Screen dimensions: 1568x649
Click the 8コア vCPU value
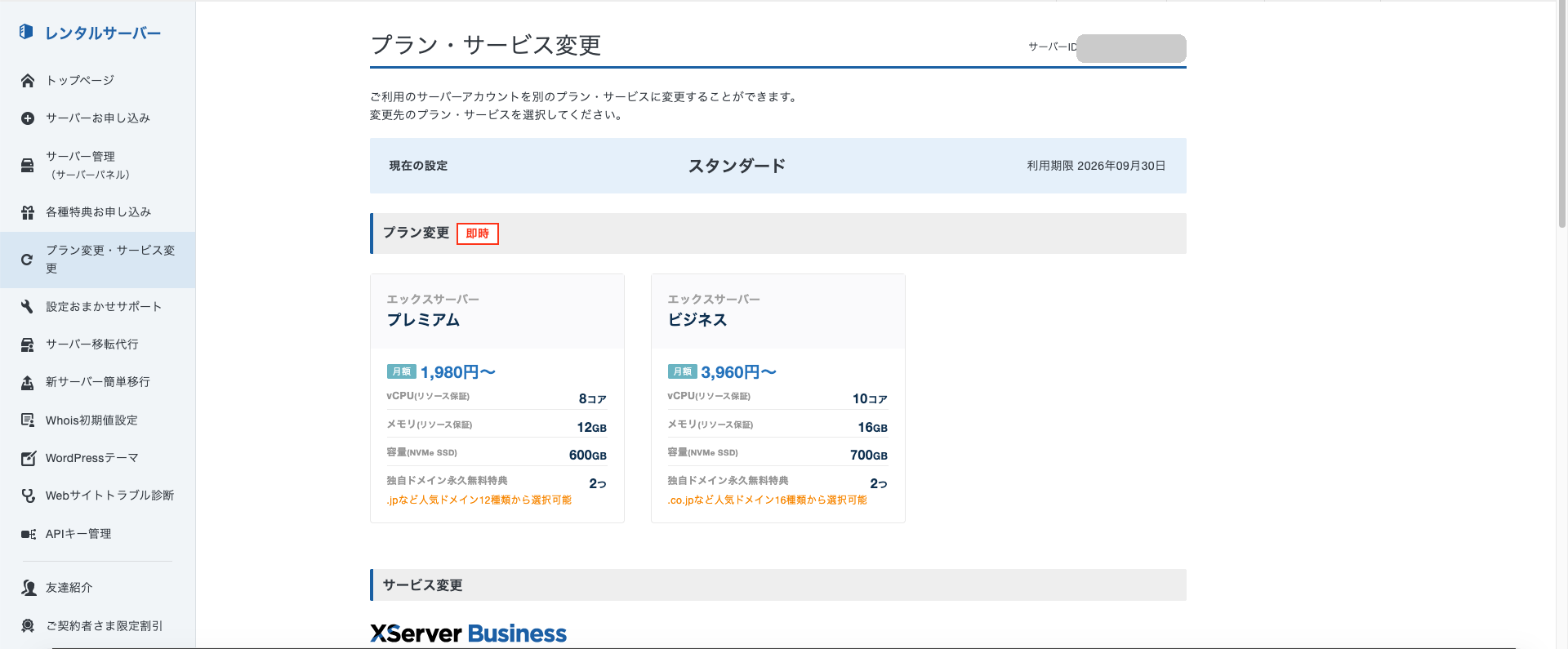tap(592, 398)
